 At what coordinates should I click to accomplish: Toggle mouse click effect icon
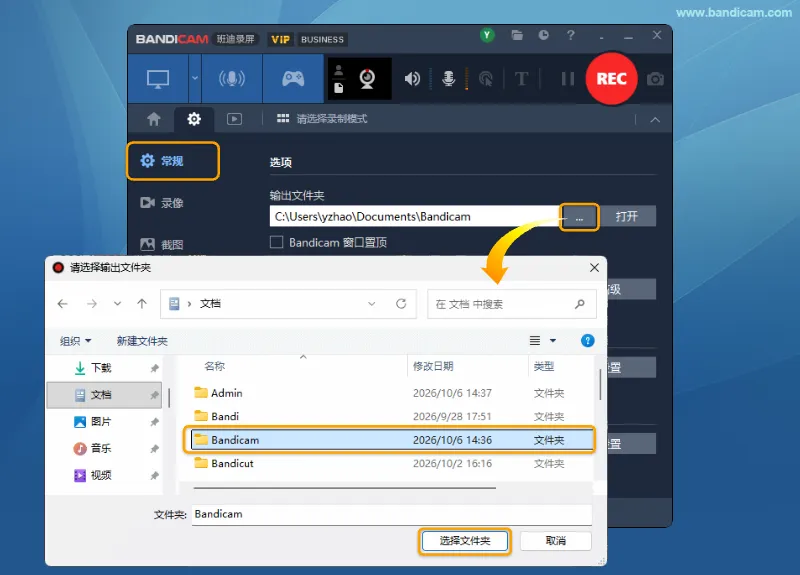[x=486, y=79]
